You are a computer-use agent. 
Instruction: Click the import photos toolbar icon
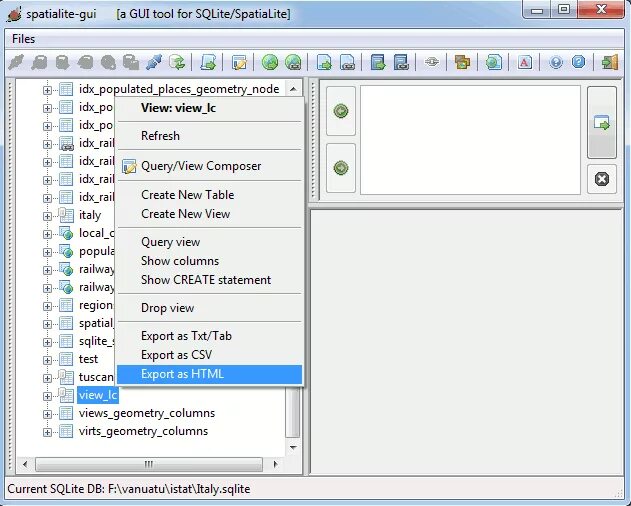(462, 62)
